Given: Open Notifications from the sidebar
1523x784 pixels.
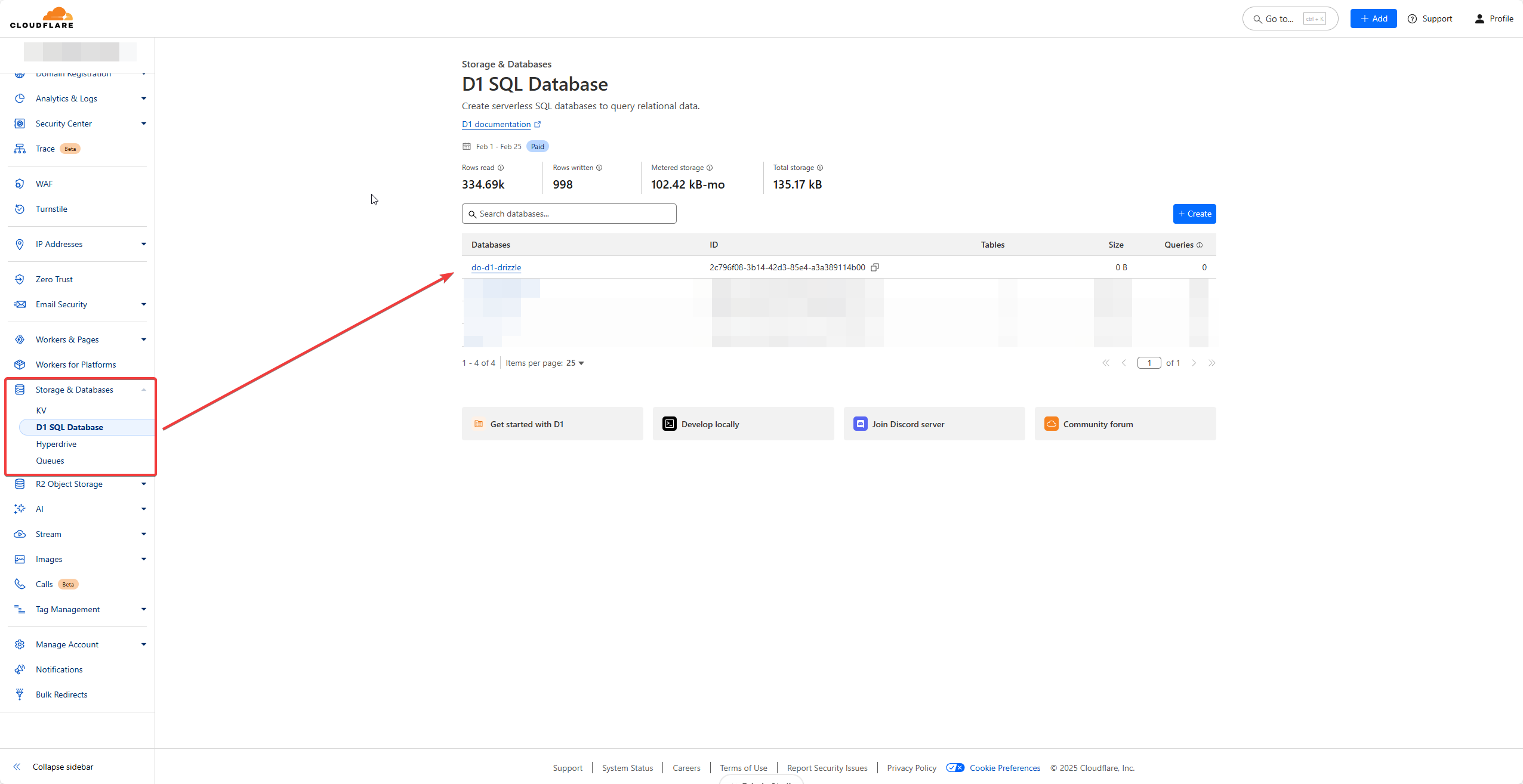Looking at the screenshot, I should [59, 669].
